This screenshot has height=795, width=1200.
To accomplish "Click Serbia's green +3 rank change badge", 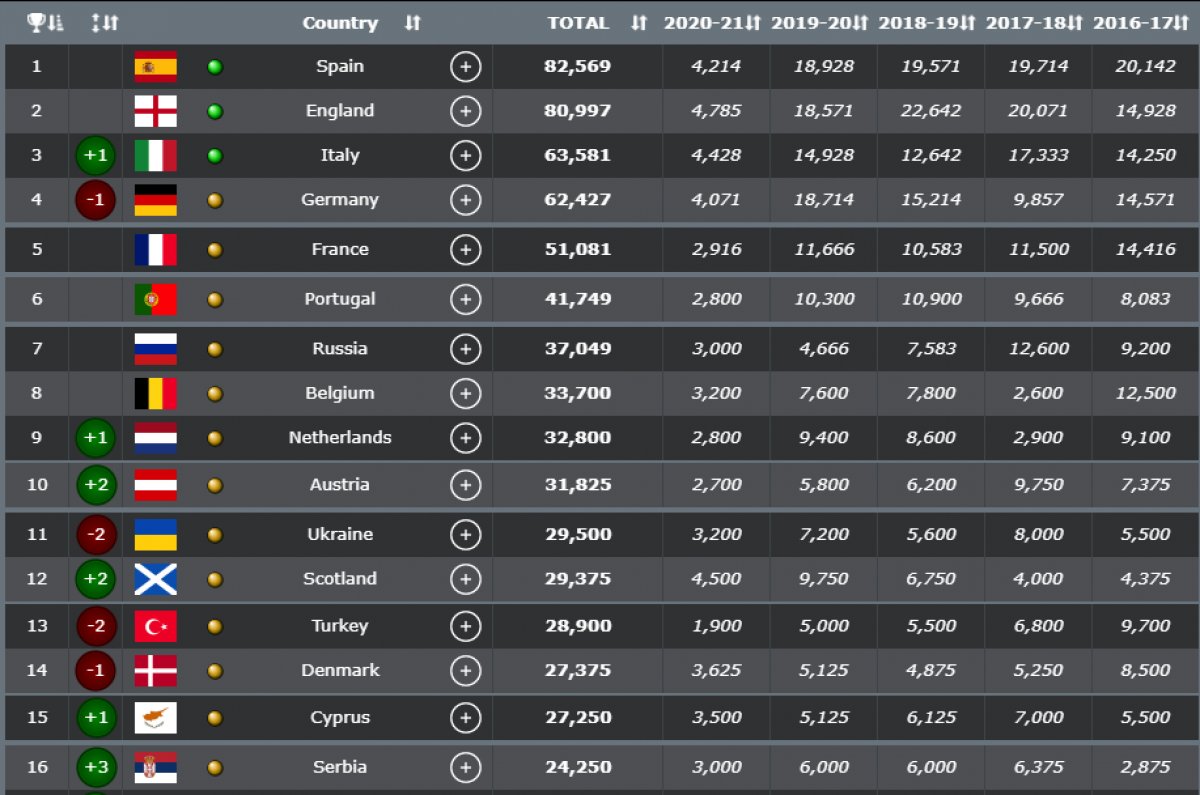I will click(x=96, y=767).
